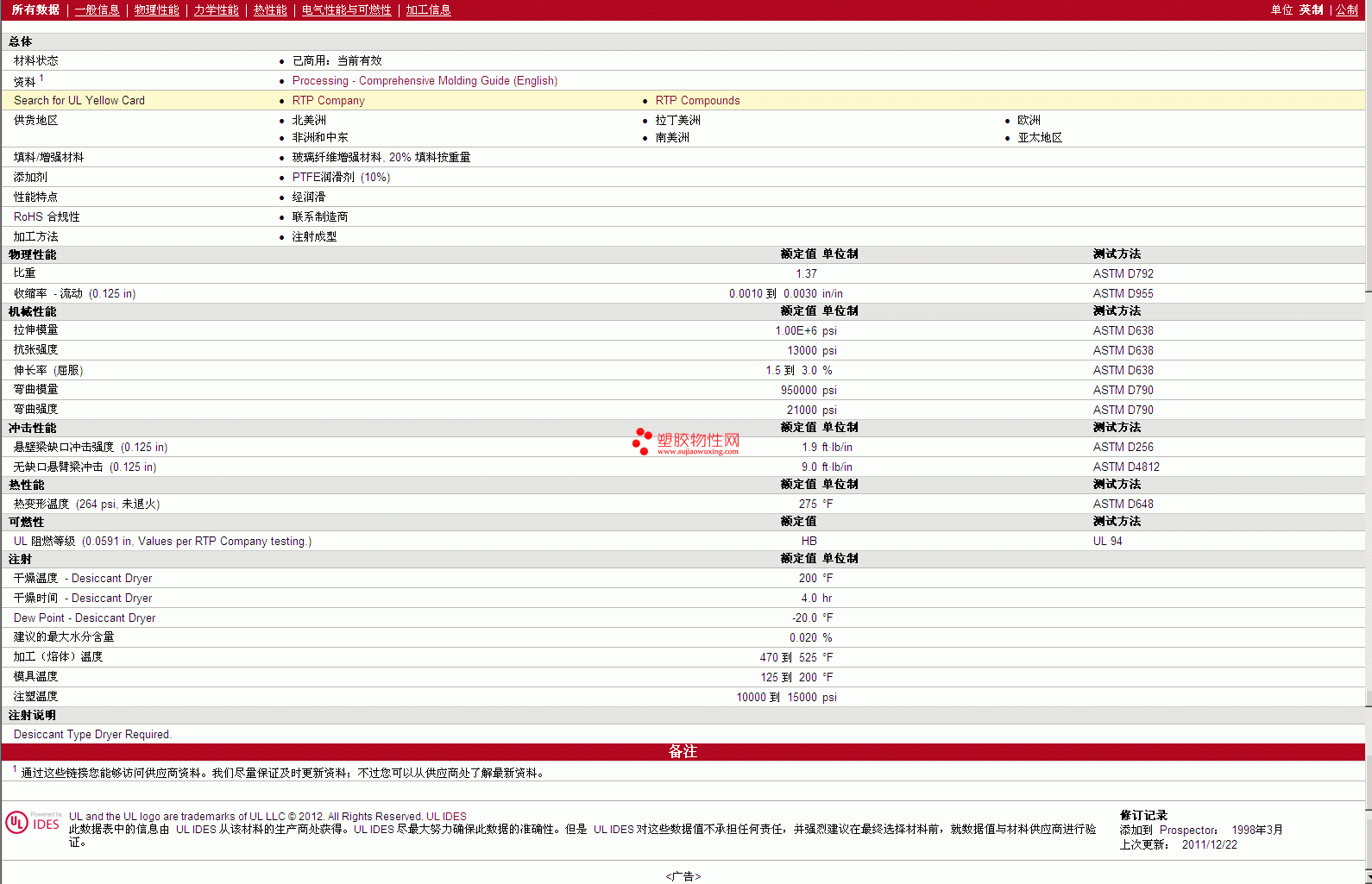Search UL Yellow Card for RTP Company
Image resolution: width=1372 pixels, height=884 pixels.
(x=328, y=101)
